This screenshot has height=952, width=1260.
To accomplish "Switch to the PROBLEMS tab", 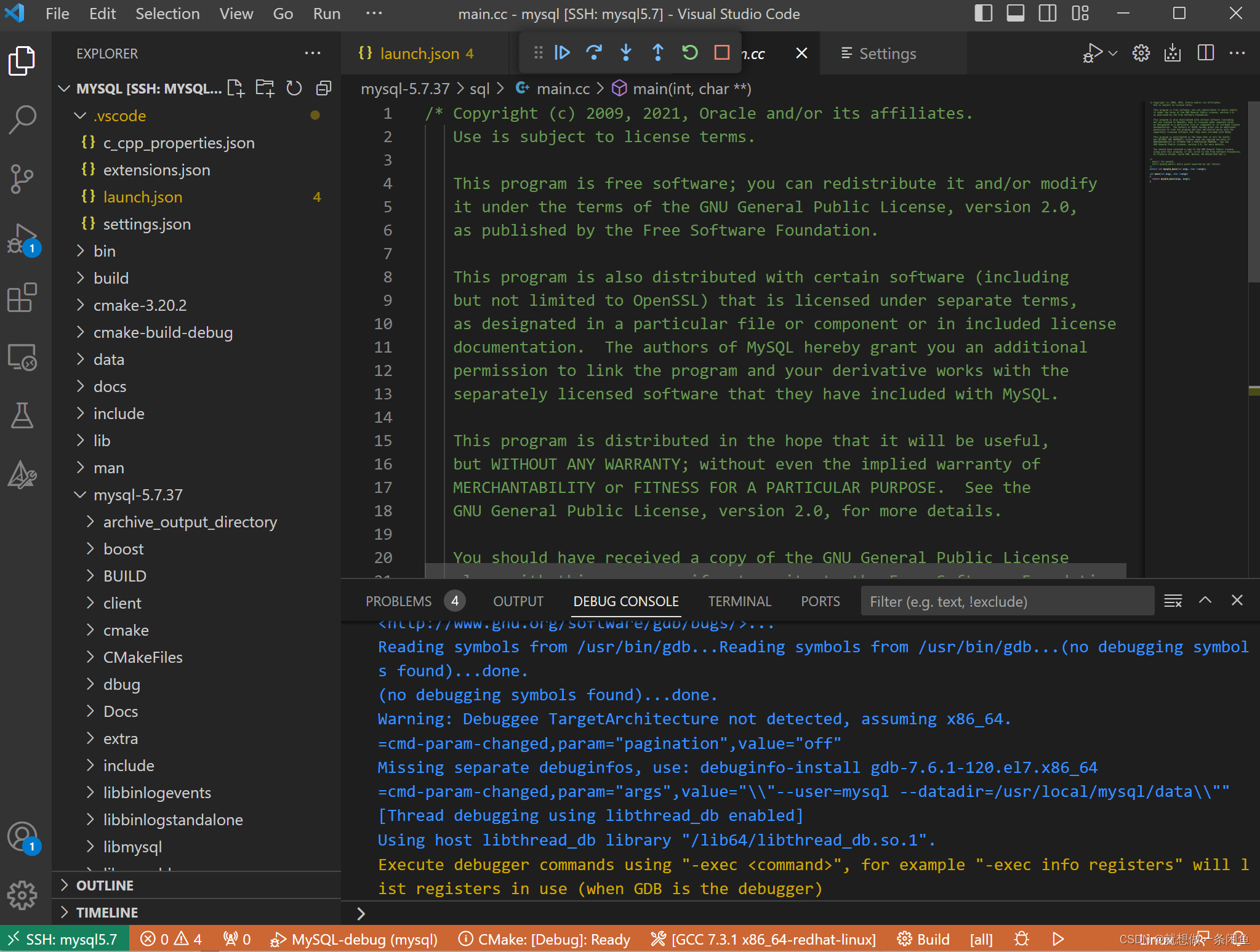I will coord(414,601).
